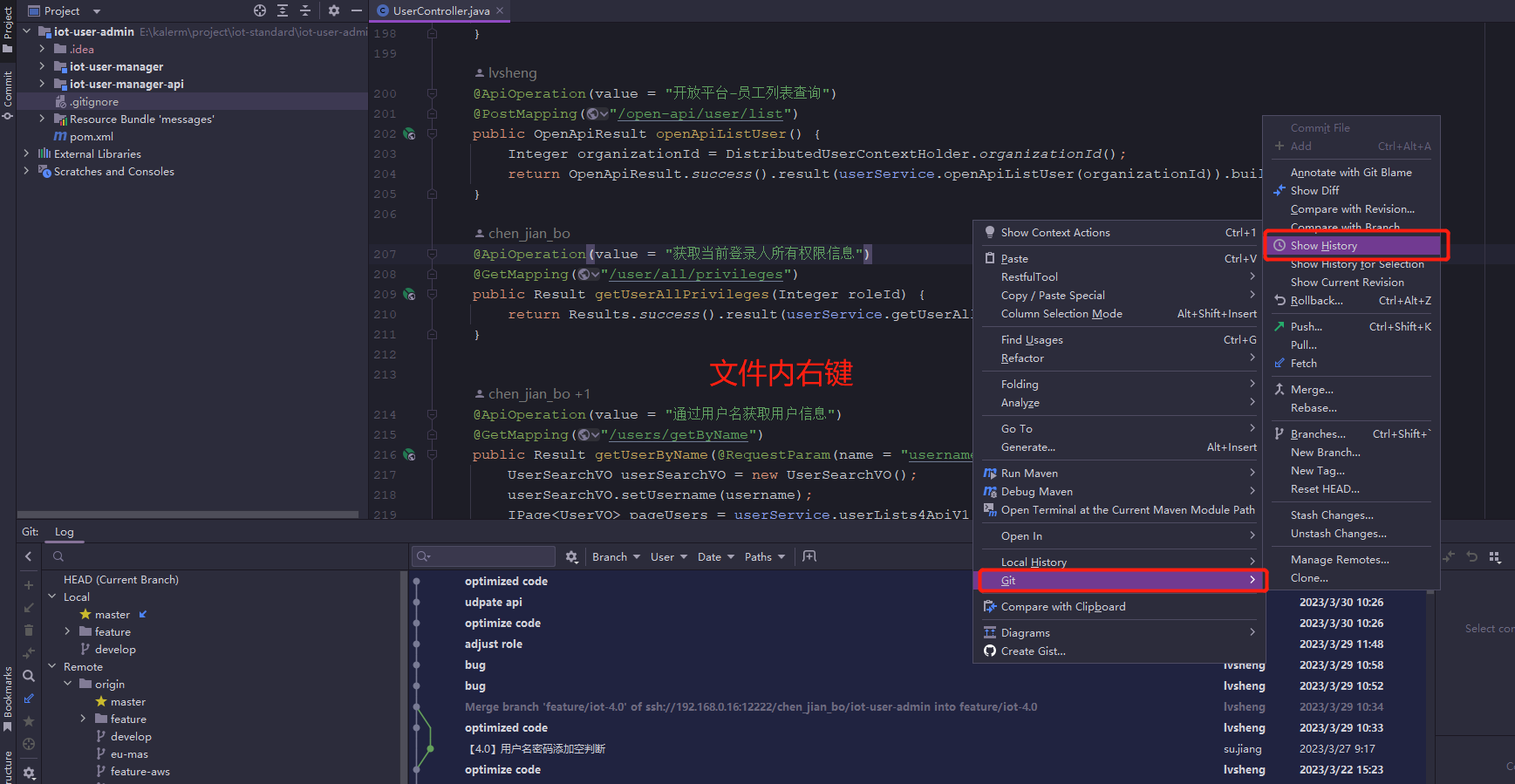
Task: Open Git log view options gear icon
Action: (x=572, y=556)
